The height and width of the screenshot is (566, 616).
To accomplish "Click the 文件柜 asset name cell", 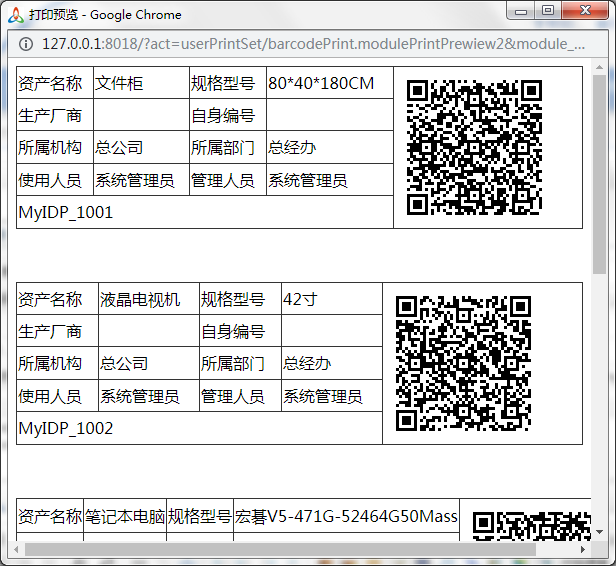I will click(x=140, y=83).
